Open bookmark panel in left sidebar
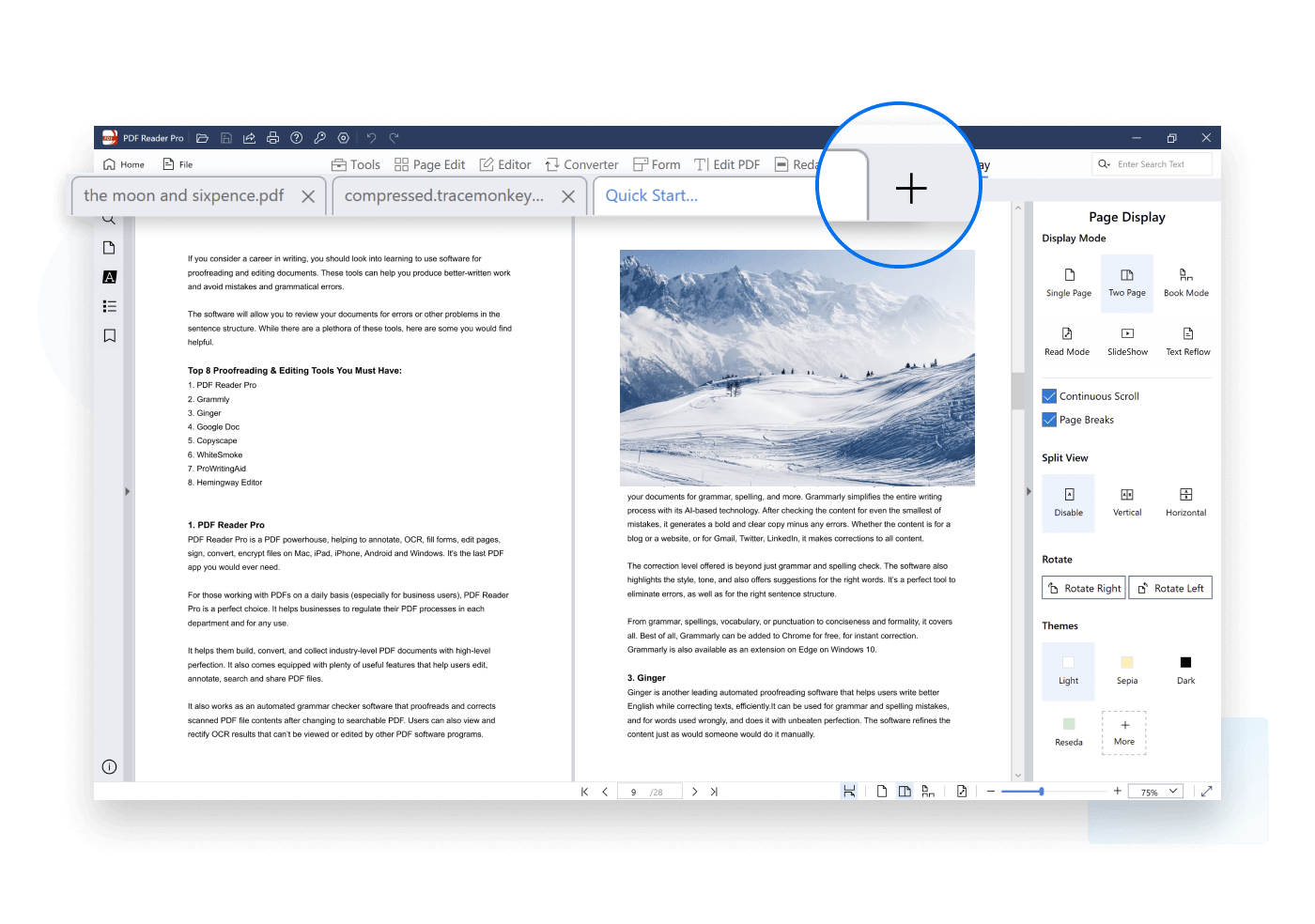1315x924 pixels. click(110, 336)
